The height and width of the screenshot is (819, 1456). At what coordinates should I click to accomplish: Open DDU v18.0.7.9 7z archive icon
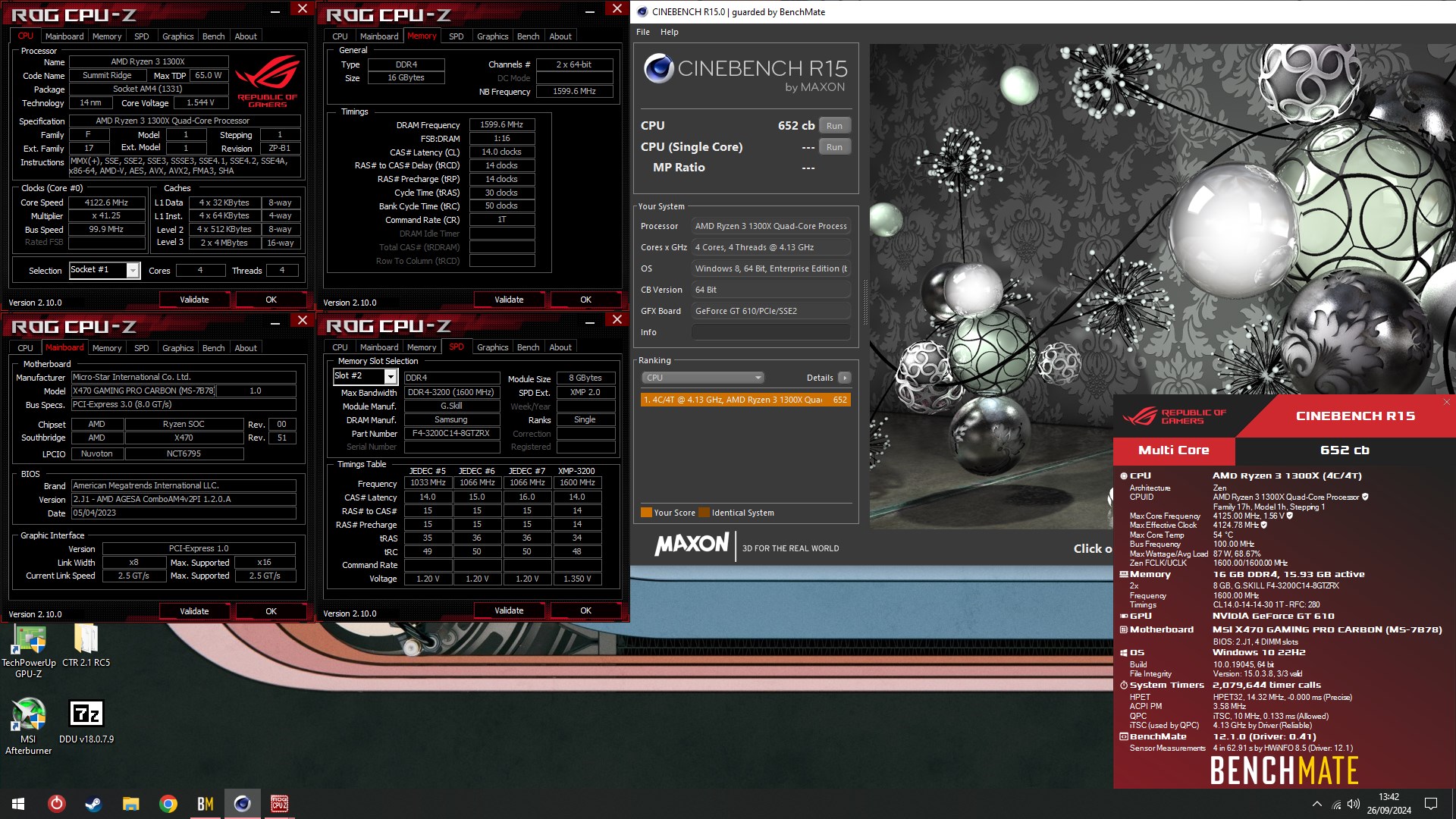point(86,721)
